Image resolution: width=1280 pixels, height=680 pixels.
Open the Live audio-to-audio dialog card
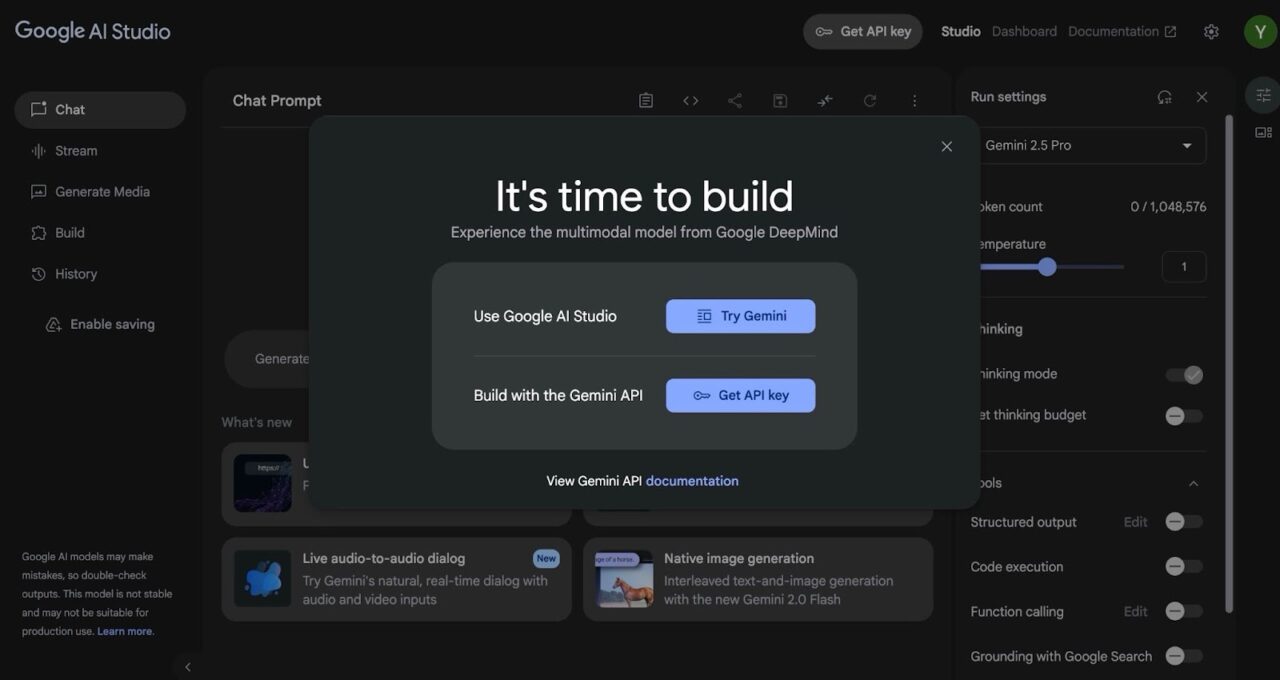click(x=397, y=579)
